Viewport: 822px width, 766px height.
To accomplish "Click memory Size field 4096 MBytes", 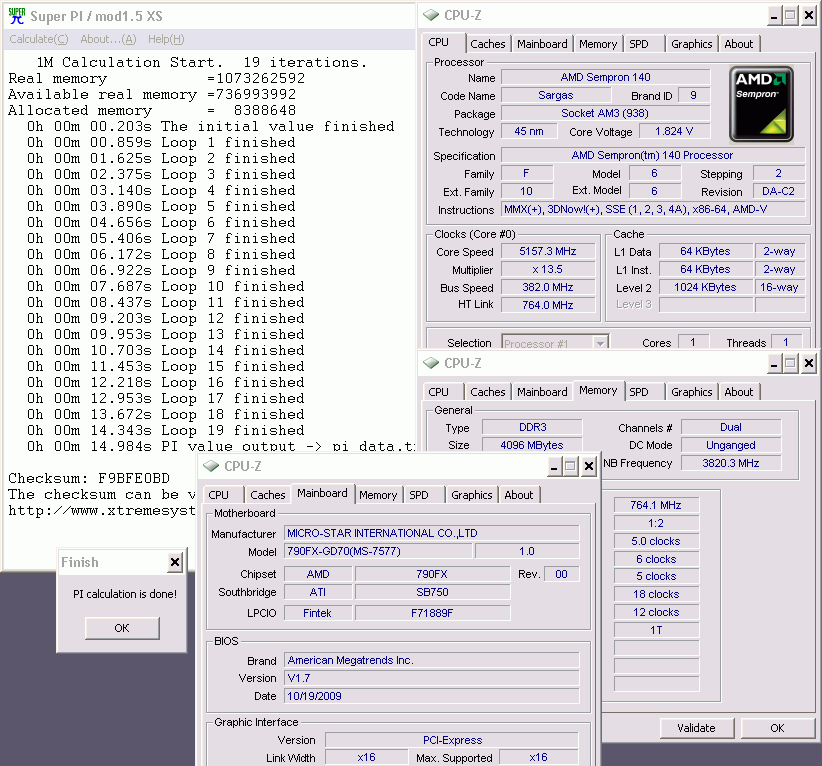I will coord(532,445).
